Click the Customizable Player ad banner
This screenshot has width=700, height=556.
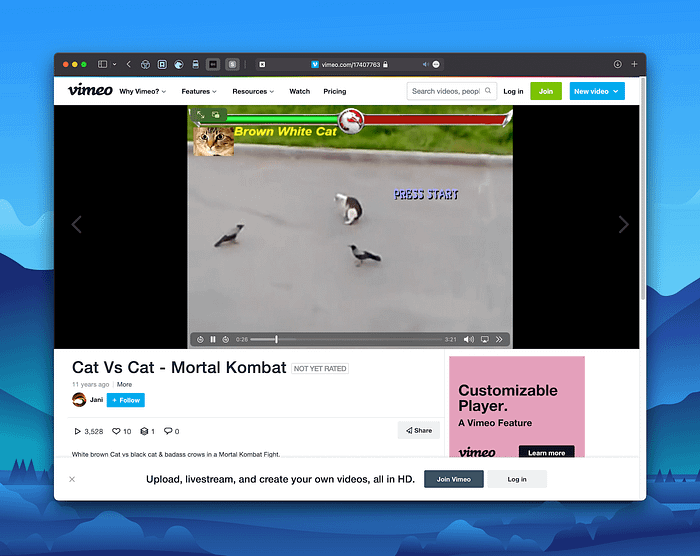click(517, 406)
